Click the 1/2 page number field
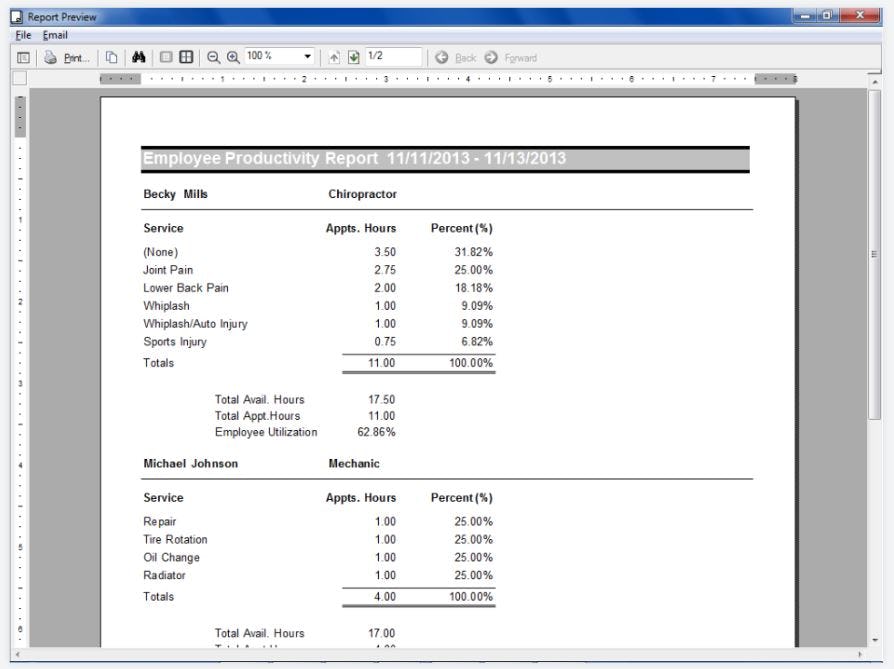 (x=393, y=56)
